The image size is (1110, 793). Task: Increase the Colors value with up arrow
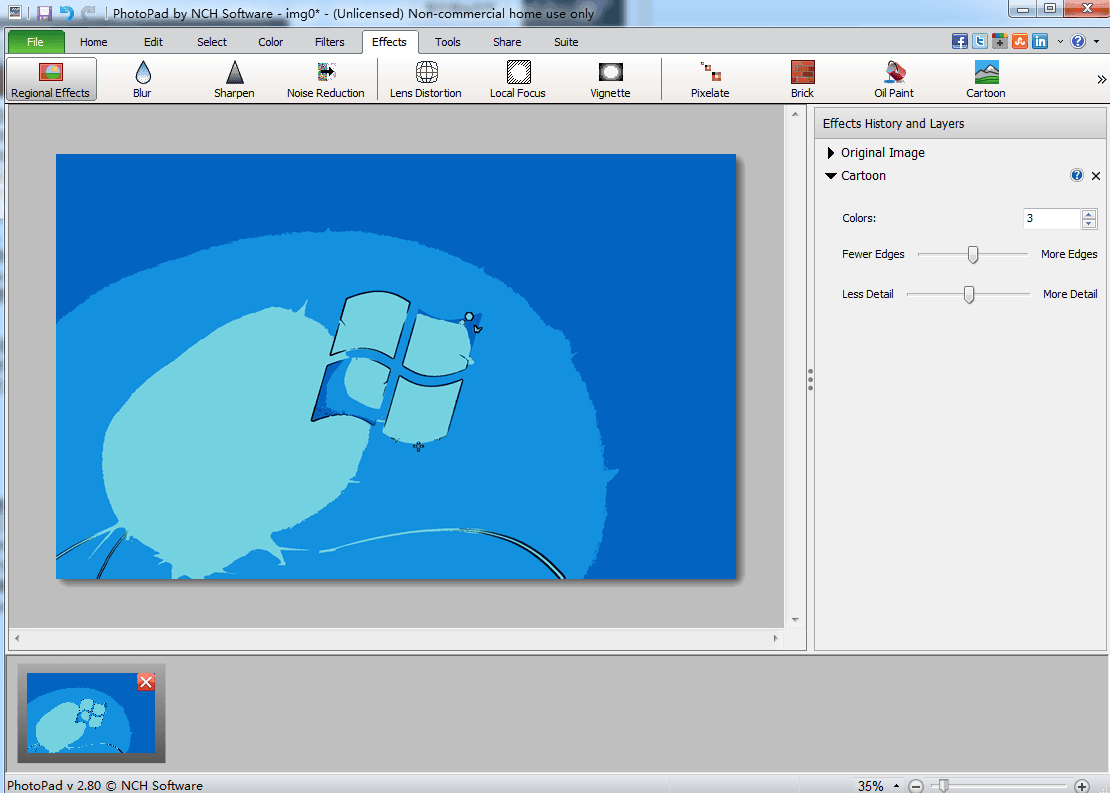pyautogui.click(x=1089, y=214)
